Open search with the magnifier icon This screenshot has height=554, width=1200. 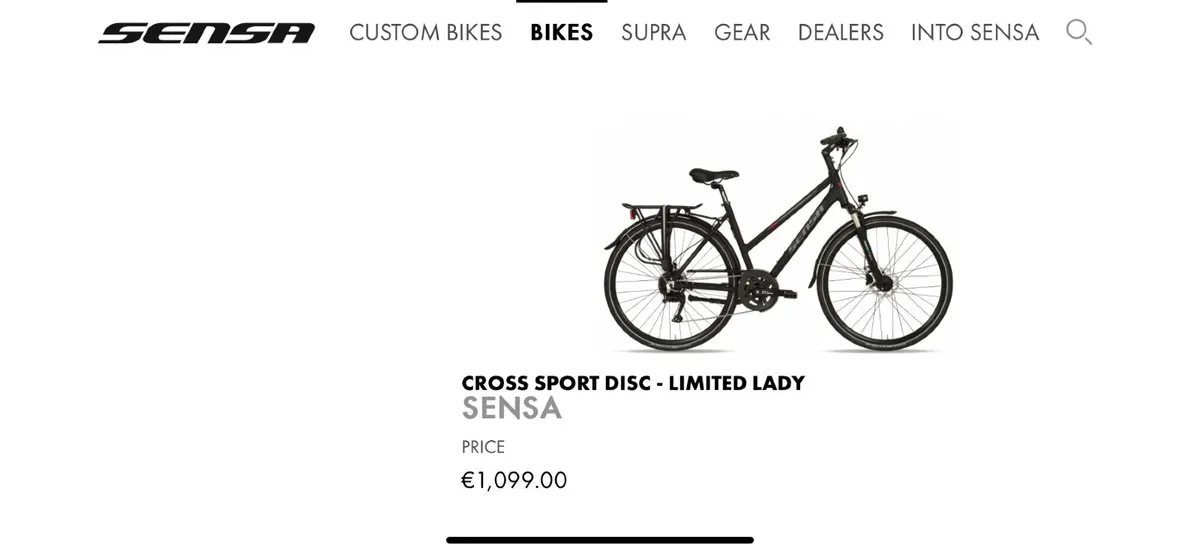coord(1078,32)
